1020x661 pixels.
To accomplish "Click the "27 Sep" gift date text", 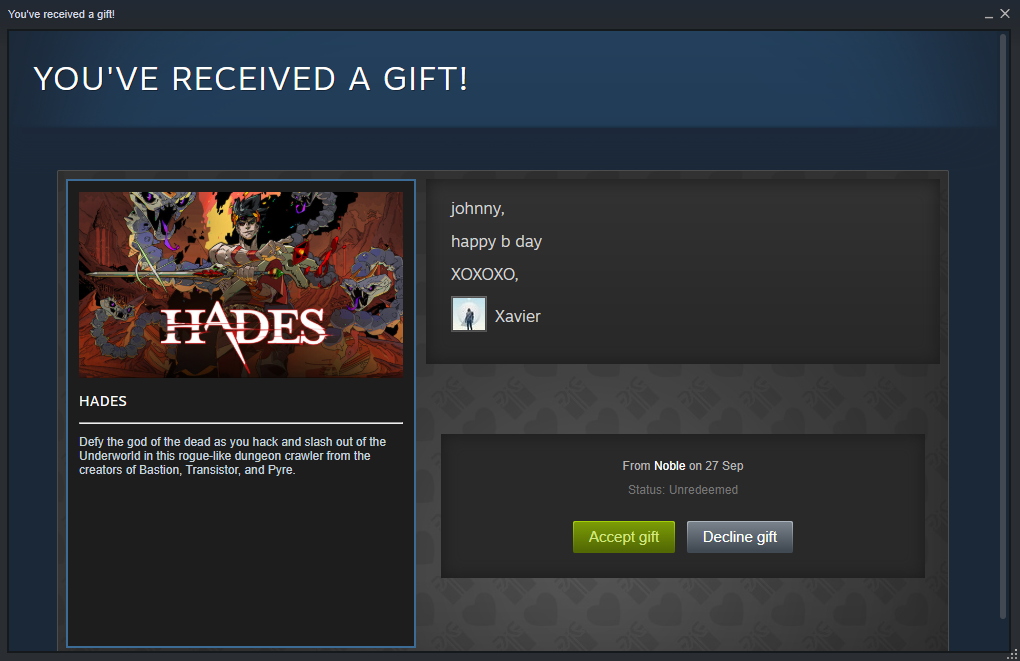I will [x=724, y=466].
